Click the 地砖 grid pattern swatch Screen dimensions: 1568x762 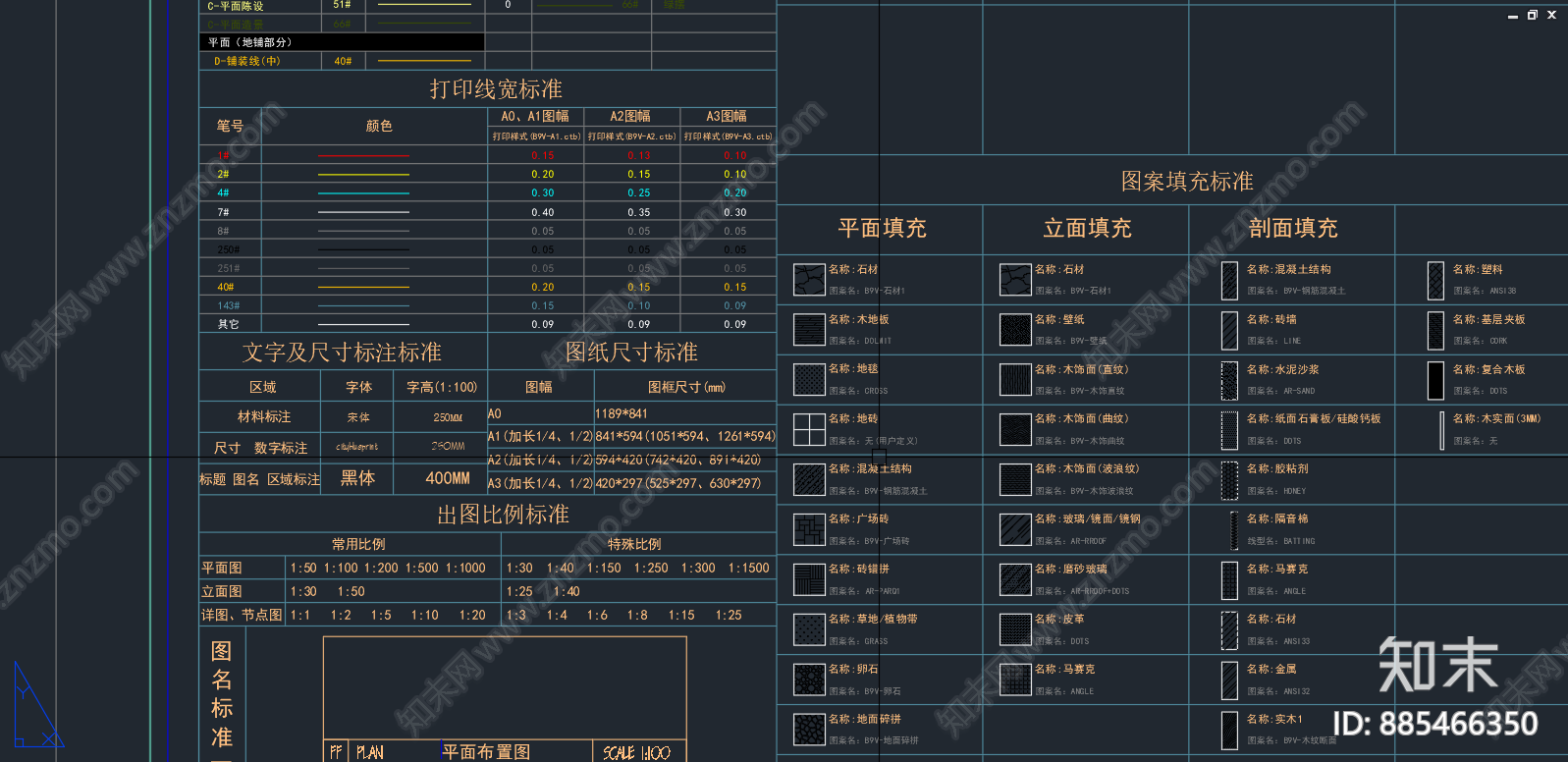tap(809, 430)
